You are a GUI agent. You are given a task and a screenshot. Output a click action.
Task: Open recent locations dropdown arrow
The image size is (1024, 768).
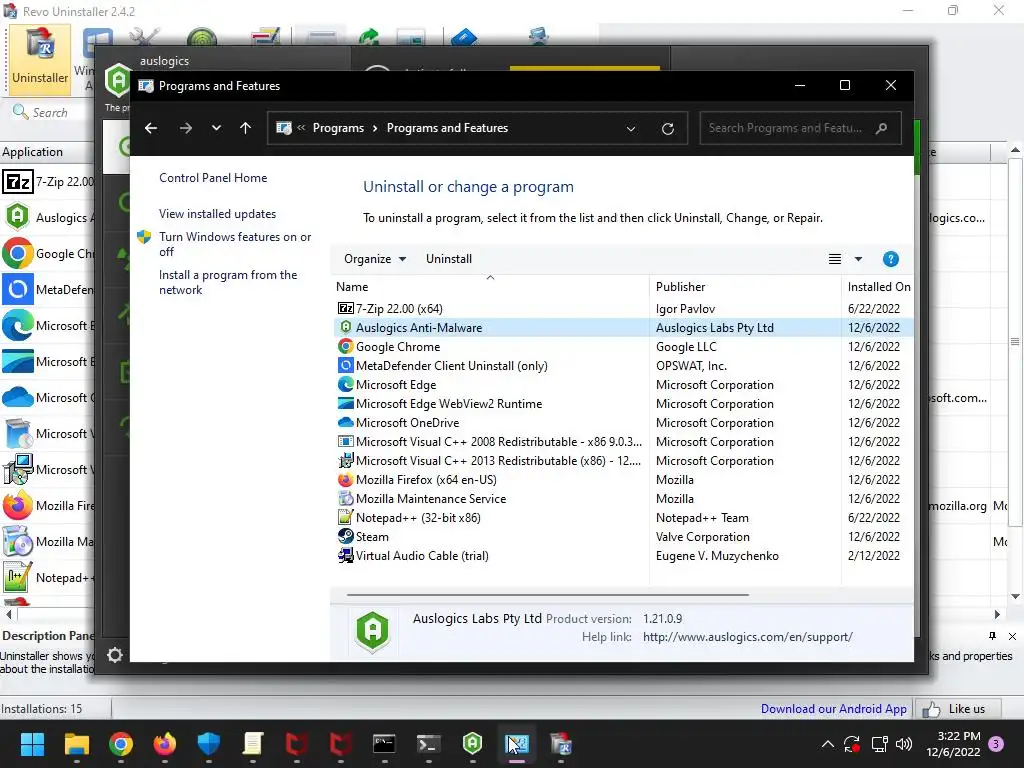[216, 128]
